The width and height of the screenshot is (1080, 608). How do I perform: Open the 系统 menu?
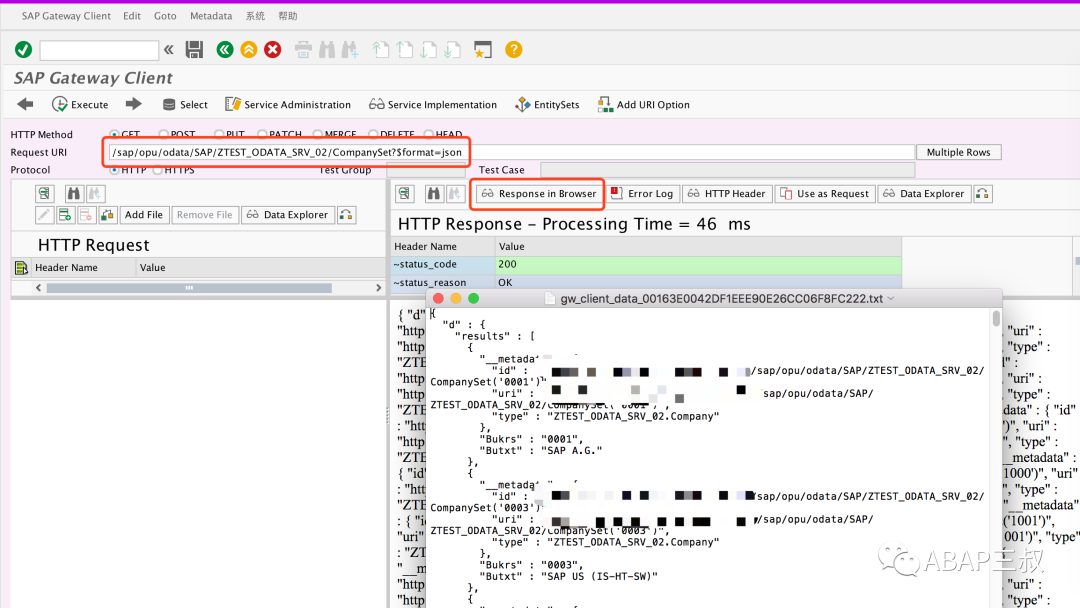click(x=255, y=16)
